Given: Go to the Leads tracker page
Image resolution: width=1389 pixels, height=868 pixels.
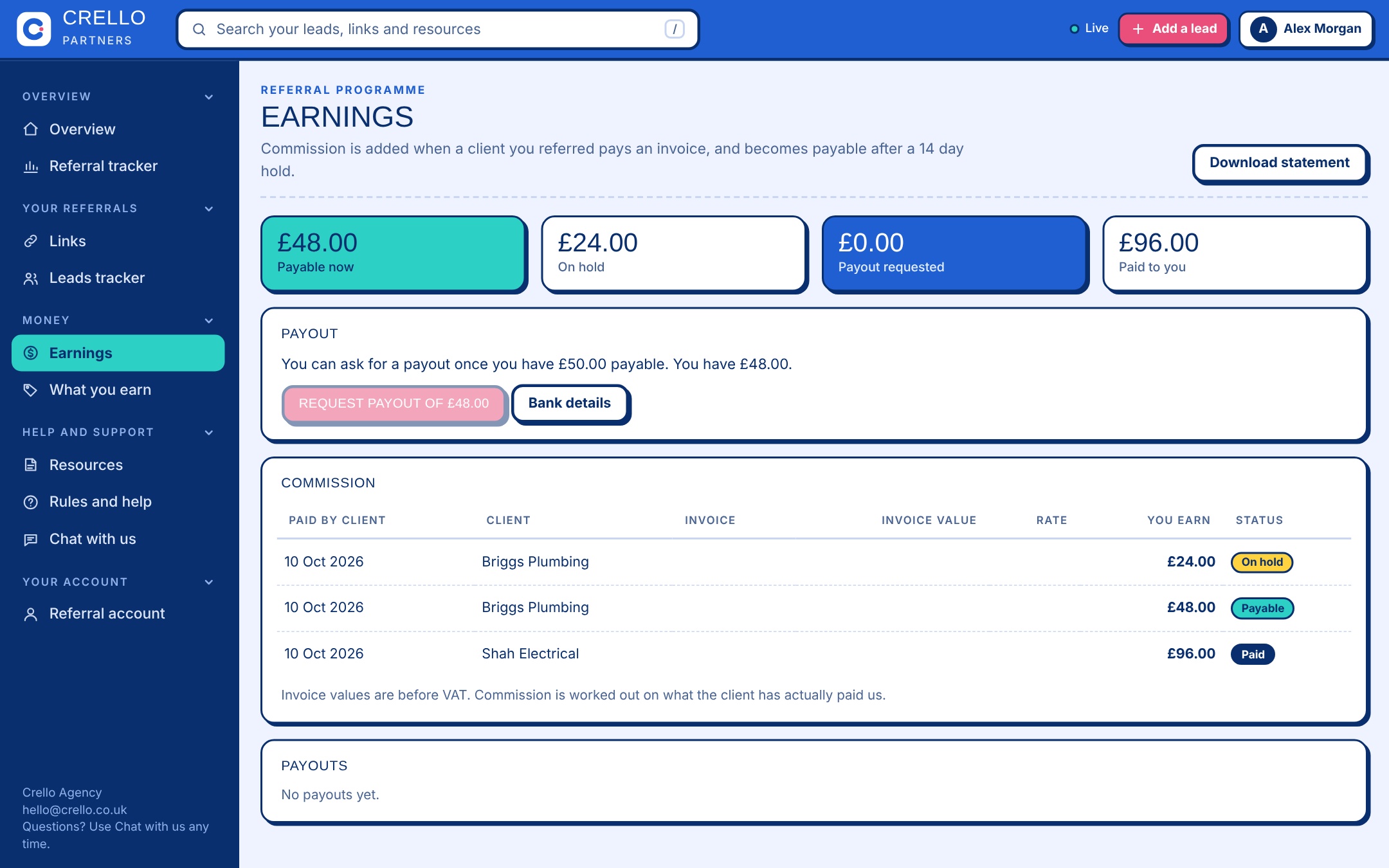Looking at the screenshot, I should point(118,278).
